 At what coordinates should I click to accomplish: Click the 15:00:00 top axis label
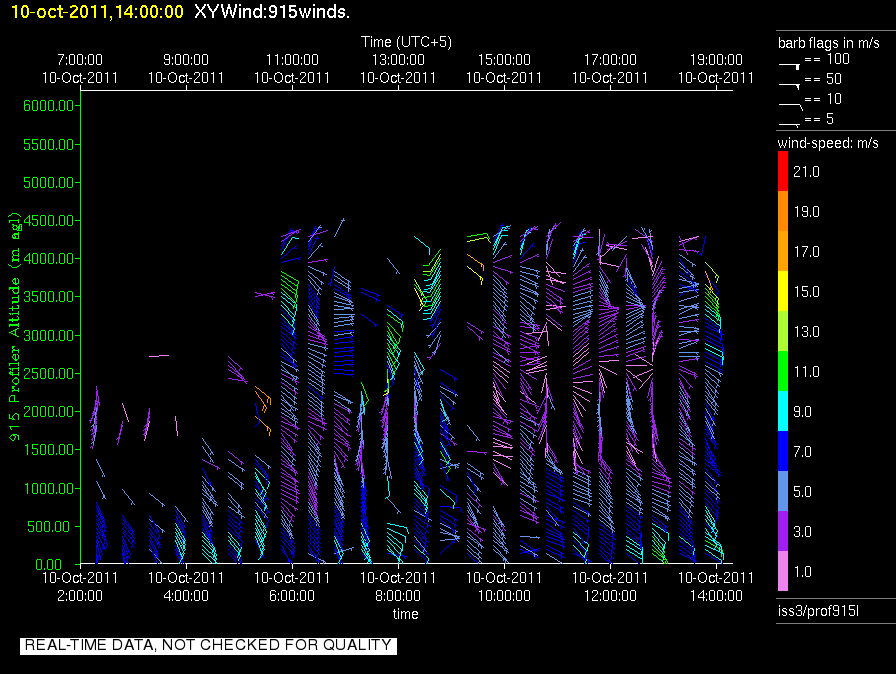504,59
